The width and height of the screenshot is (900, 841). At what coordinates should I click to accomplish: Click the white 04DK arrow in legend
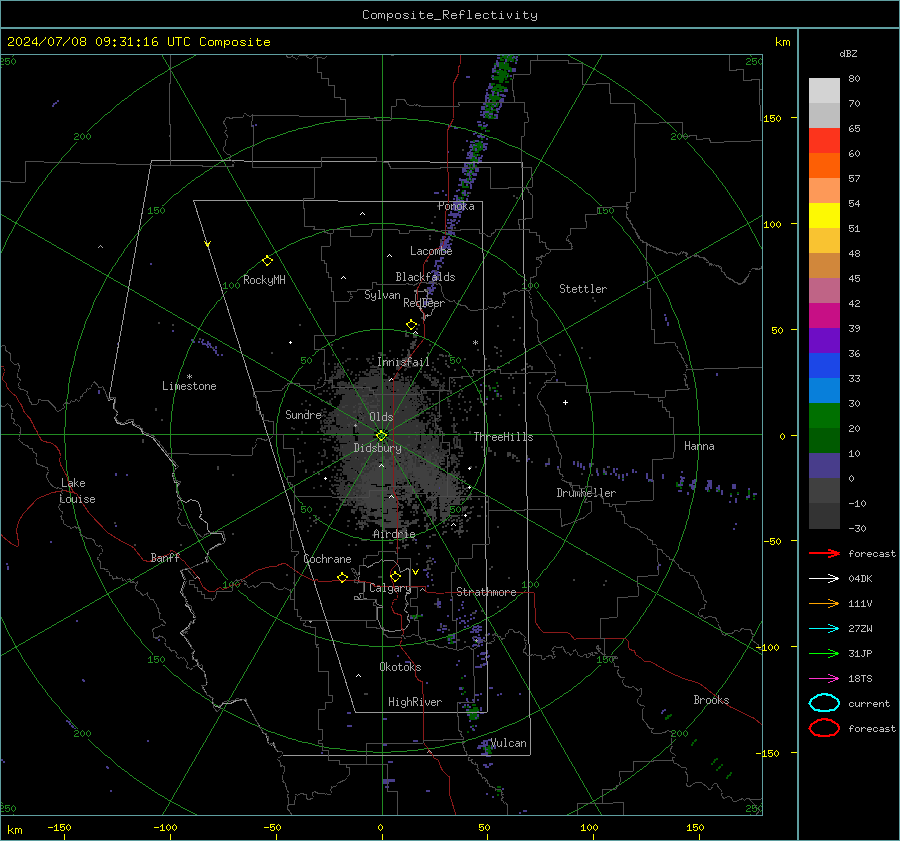824,579
